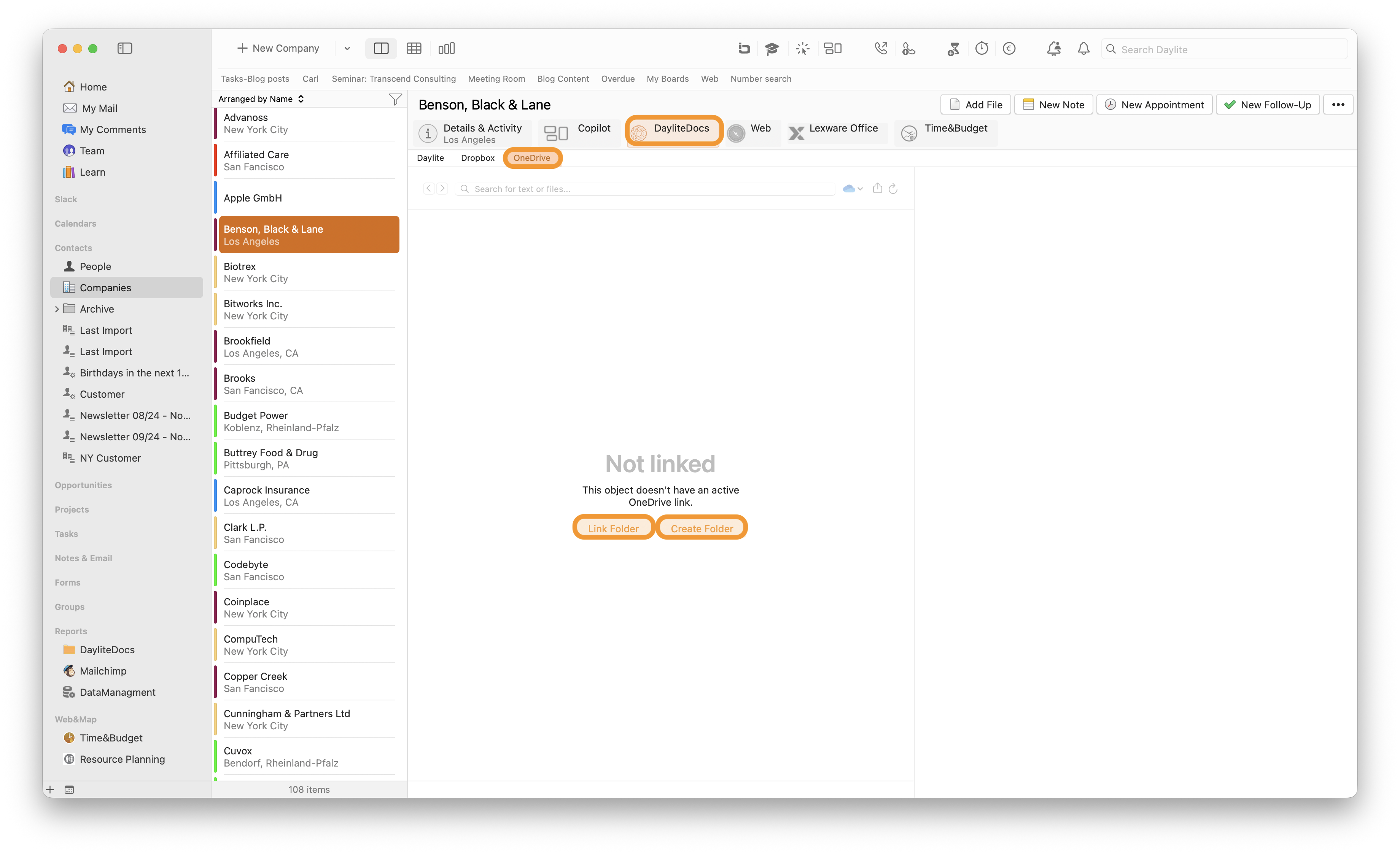Open the Meeting Room shortcut
This screenshot has height=854, width=1400.
pyautogui.click(x=496, y=79)
